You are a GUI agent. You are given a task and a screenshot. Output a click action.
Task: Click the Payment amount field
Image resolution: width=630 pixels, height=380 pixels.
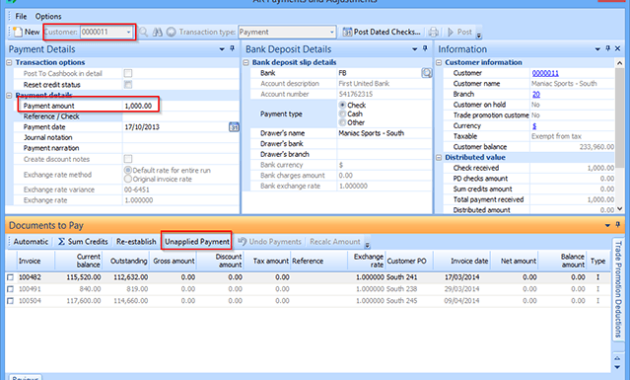tap(180, 106)
